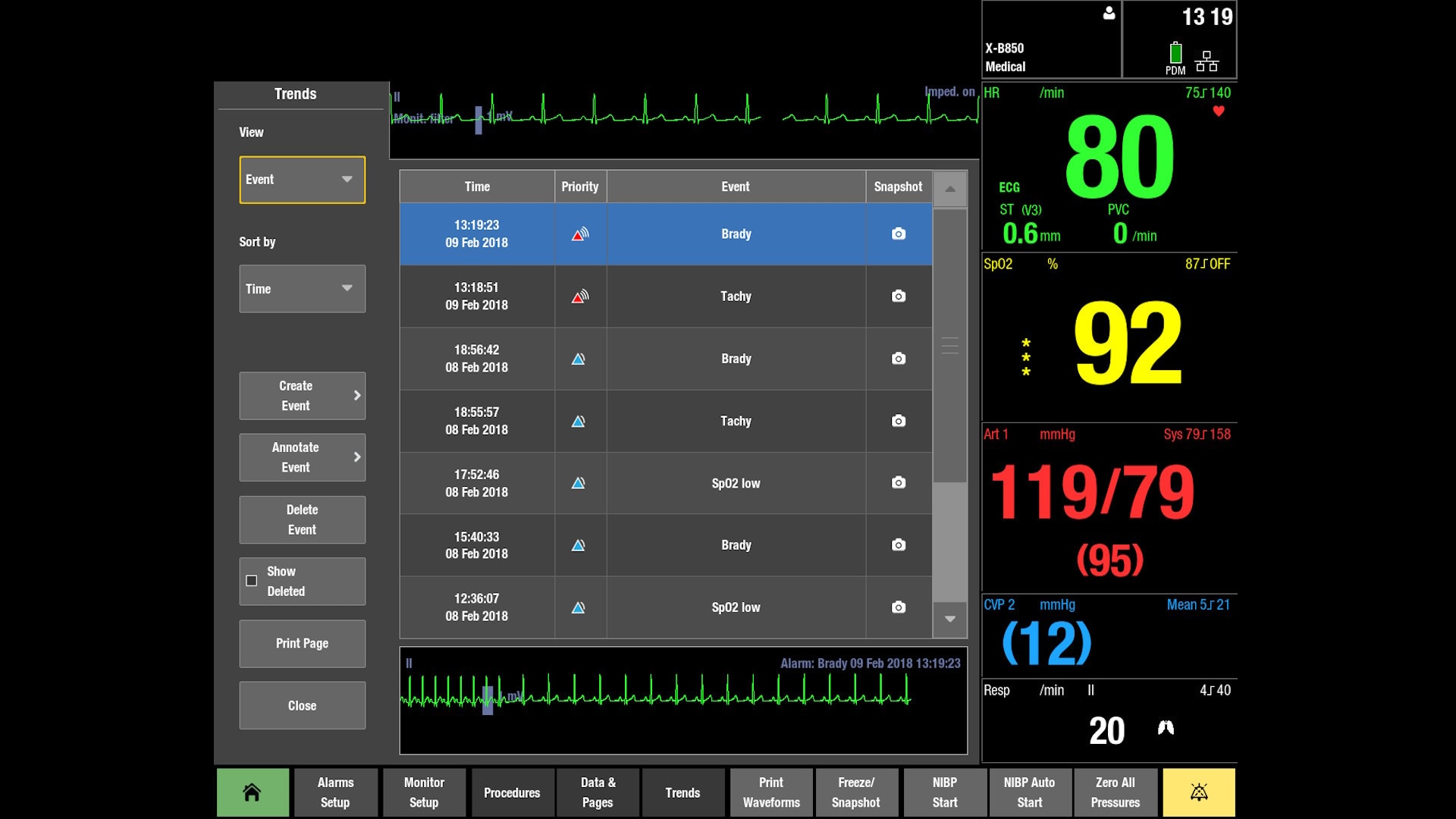The image size is (1456, 819).
Task: Click the event list scroll up arrow
Action: click(950, 189)
